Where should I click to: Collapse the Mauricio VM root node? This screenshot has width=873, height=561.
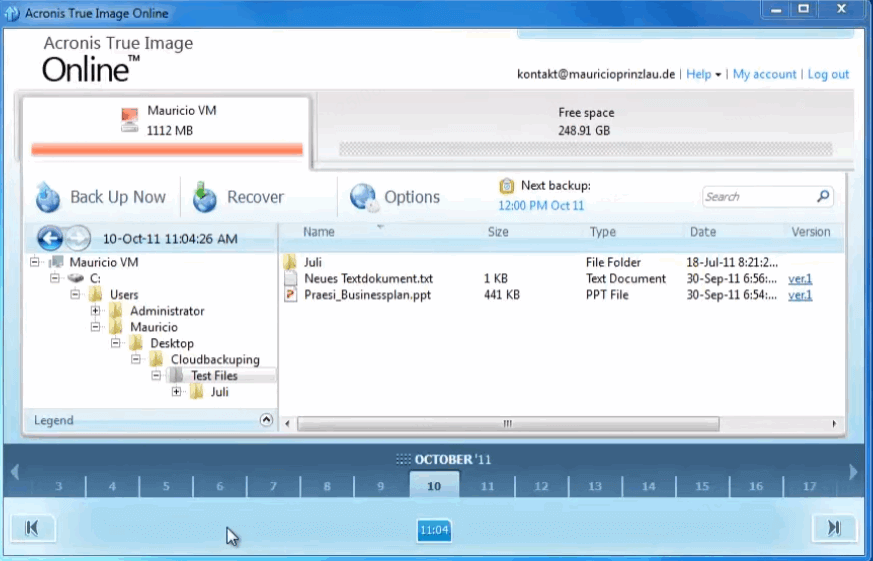click(x=35, y=262)
